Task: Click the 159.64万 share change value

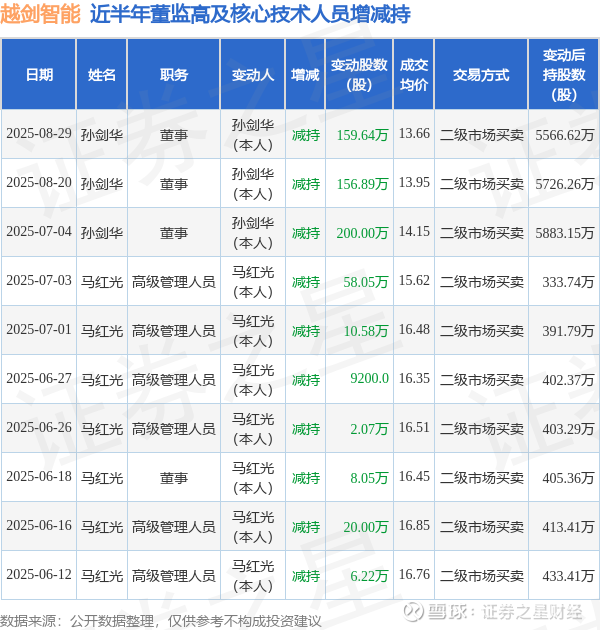Action: click(x=362, y=135)
